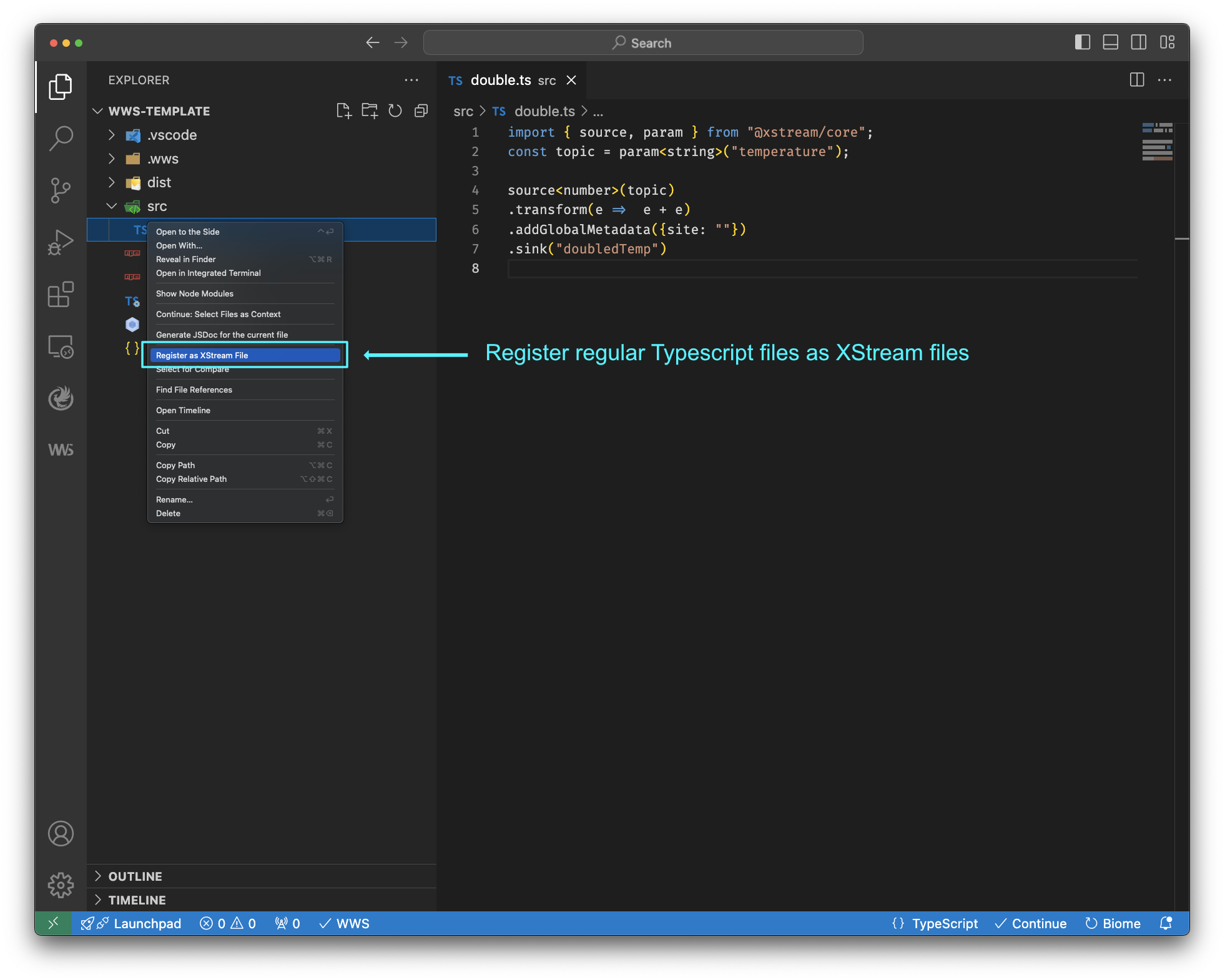Choose Copy Relative Path
Viewport: 1225px width, 980px height.
pos(245,479)
